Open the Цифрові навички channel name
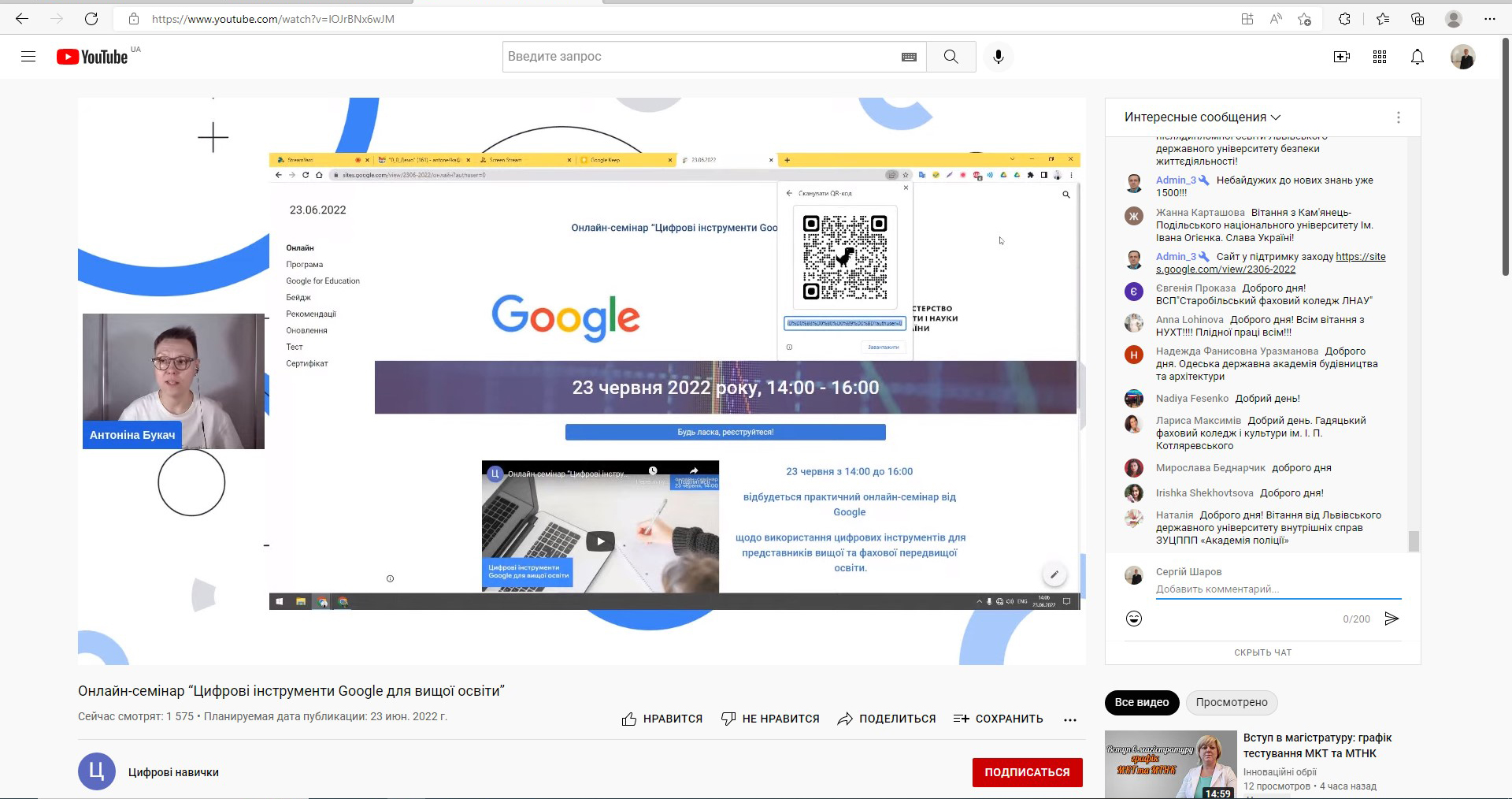Image resolution: width=1512 pixels, height=799 pixels. click(x=173, y=772)
